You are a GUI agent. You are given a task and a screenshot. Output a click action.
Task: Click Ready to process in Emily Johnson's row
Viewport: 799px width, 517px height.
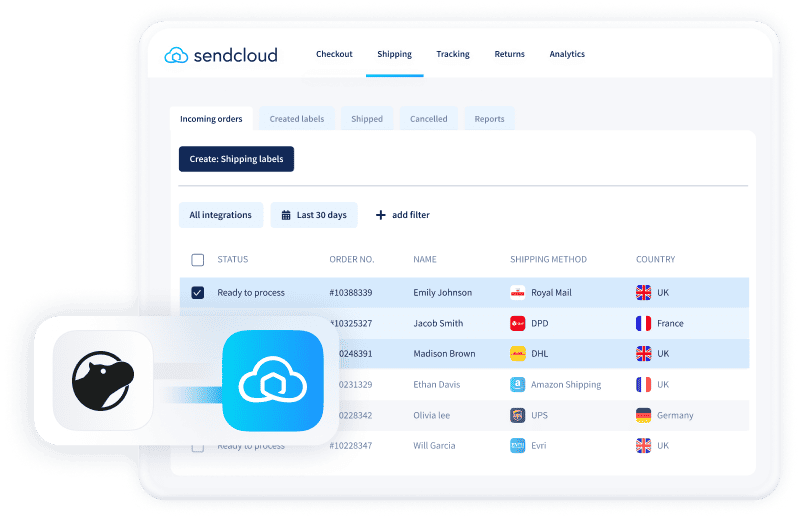coord(251,293)
